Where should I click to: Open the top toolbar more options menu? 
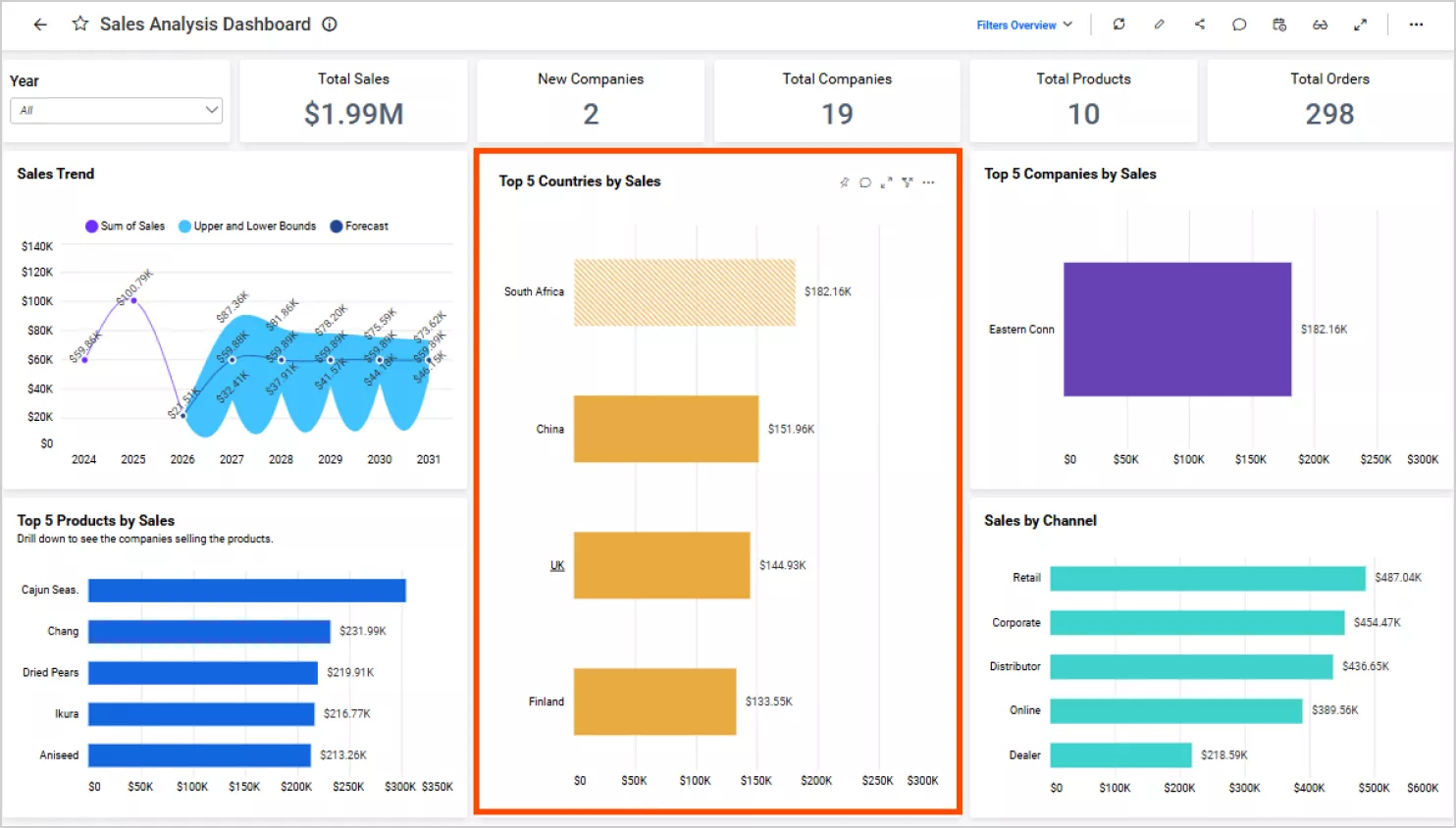[x=1417, y=25]
